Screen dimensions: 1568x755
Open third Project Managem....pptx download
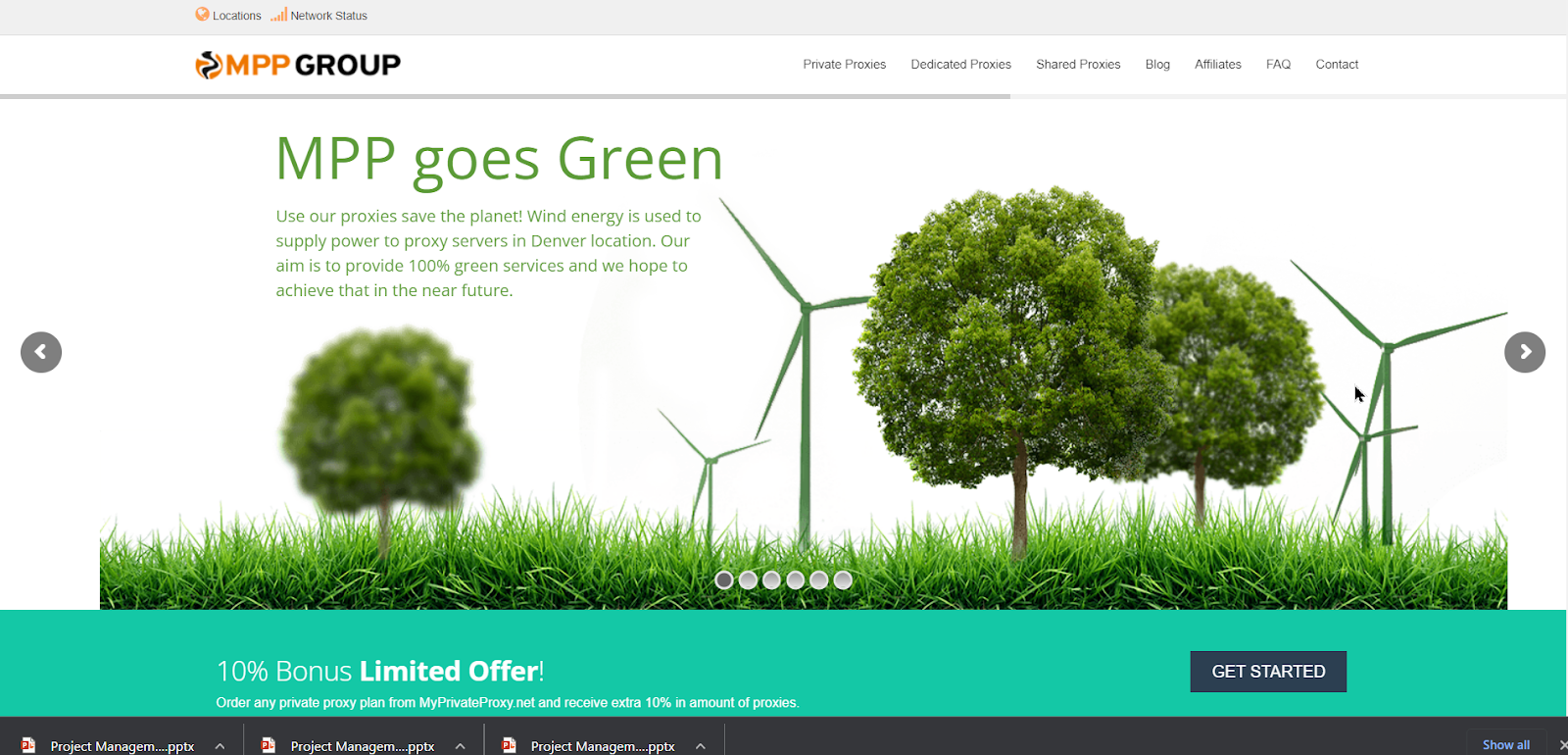602,746
